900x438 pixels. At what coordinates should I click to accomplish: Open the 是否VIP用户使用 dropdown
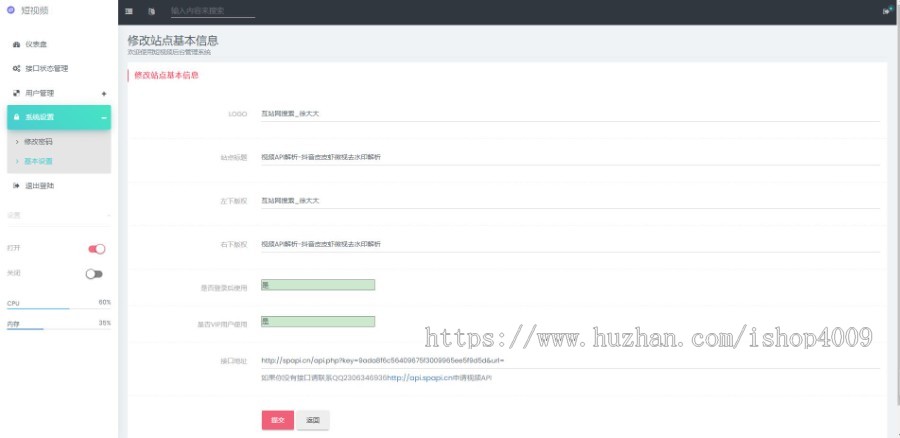[x=318, y=321]
